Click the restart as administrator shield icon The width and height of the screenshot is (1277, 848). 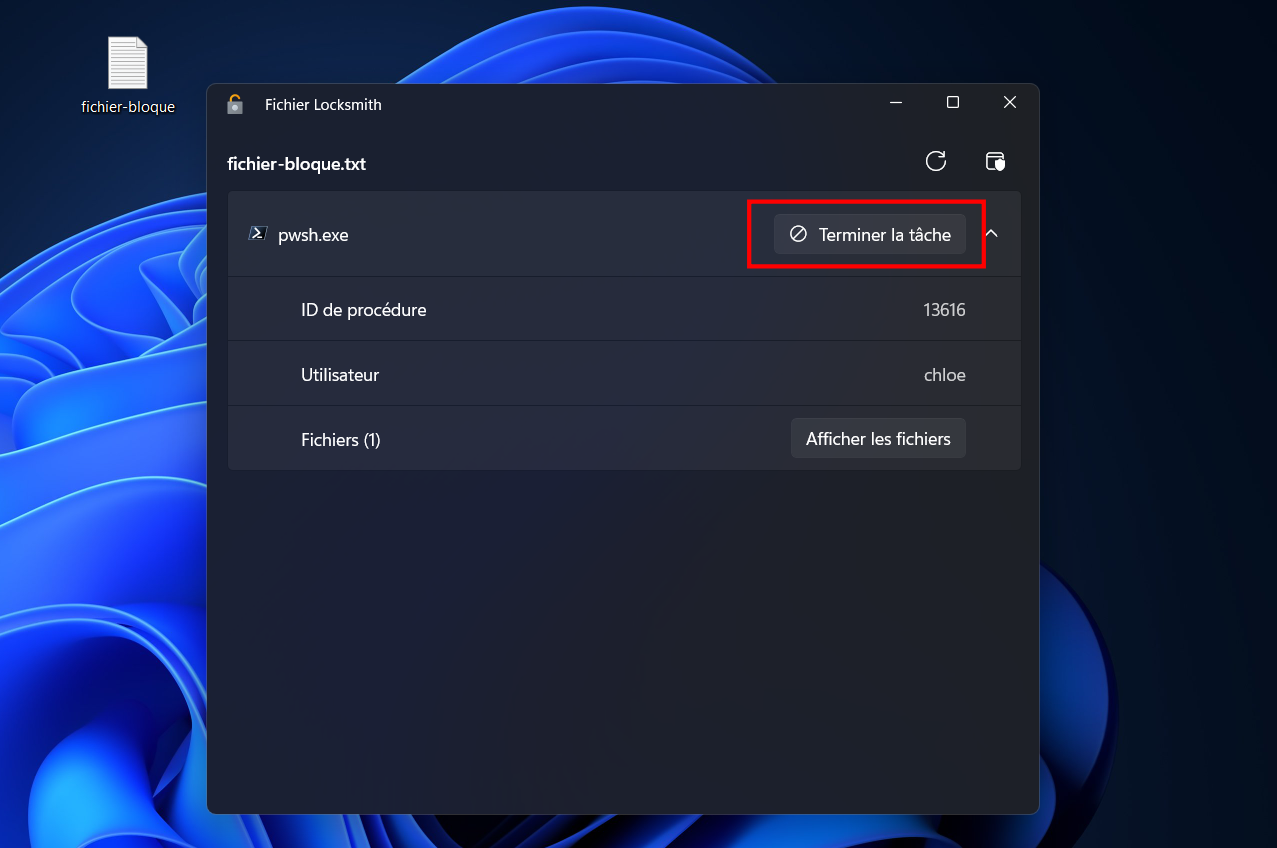995,161
